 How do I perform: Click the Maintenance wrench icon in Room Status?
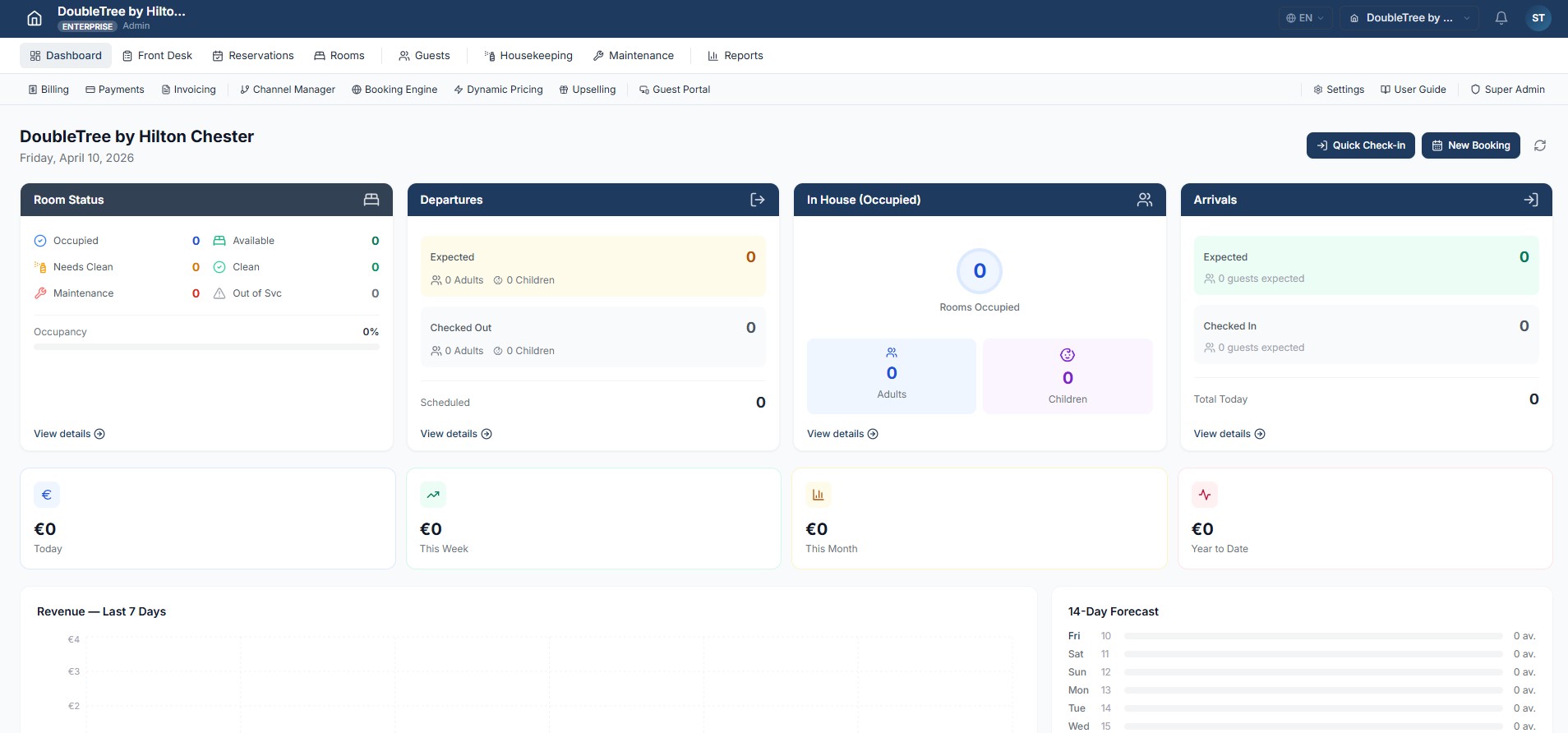[x=40, y=293]
